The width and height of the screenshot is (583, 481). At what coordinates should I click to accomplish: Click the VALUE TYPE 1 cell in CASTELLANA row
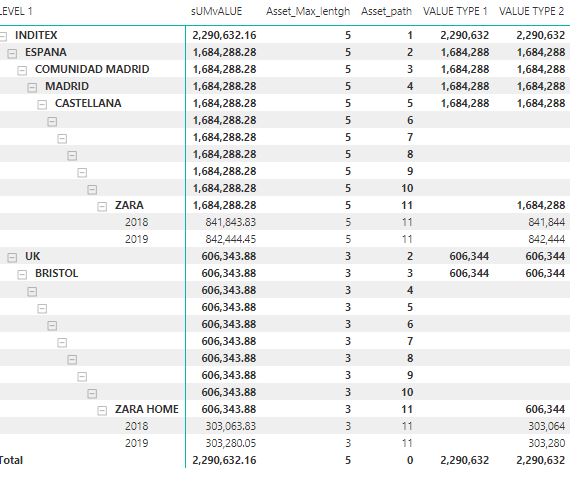465,103
